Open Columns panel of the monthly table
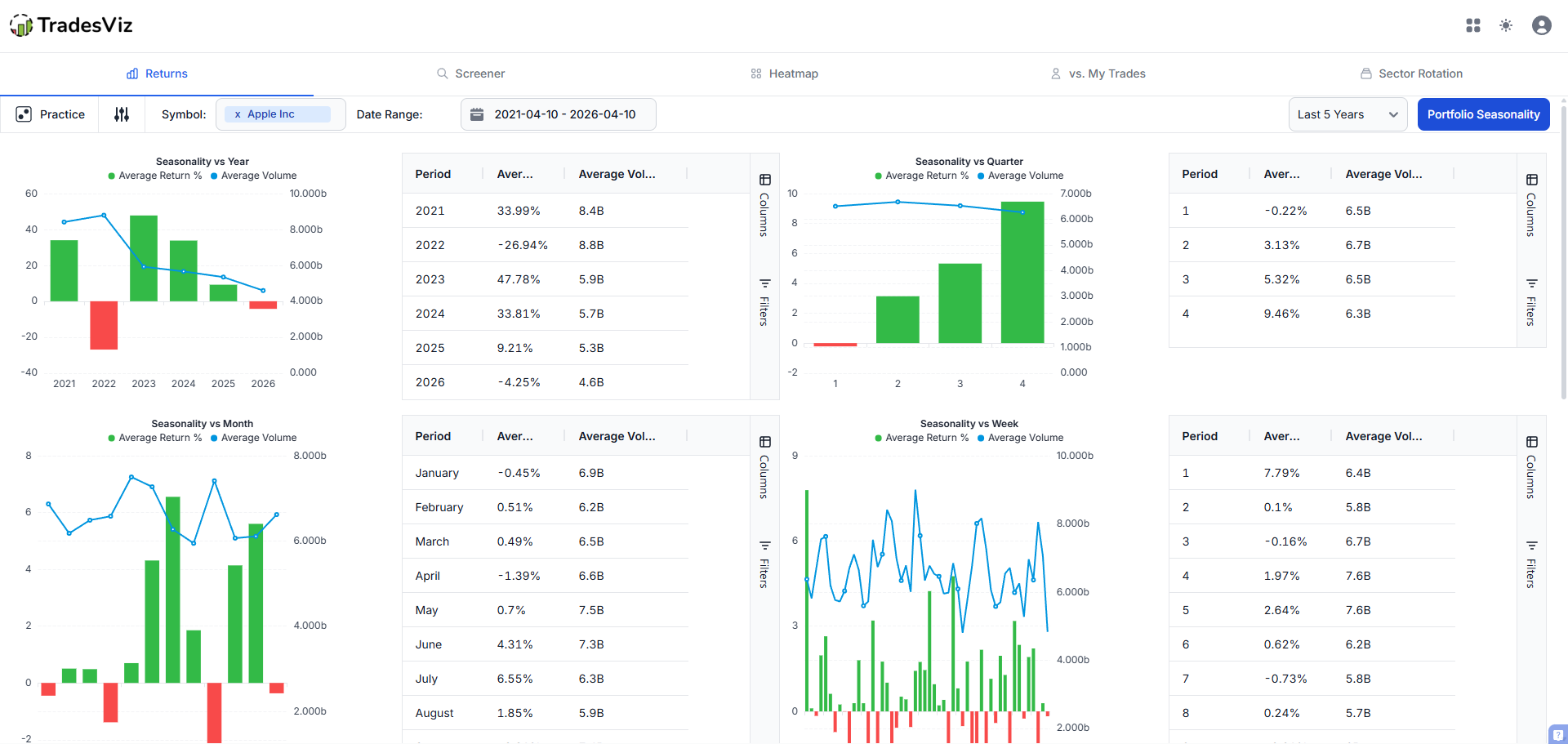 coord(764,468)
